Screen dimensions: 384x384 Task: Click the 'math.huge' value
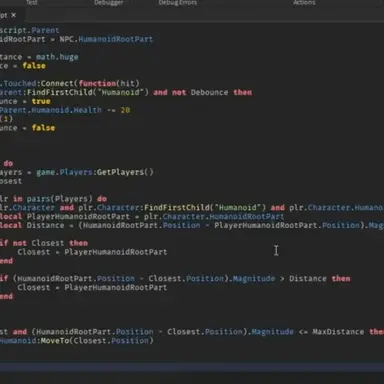[x=57, y=57]
